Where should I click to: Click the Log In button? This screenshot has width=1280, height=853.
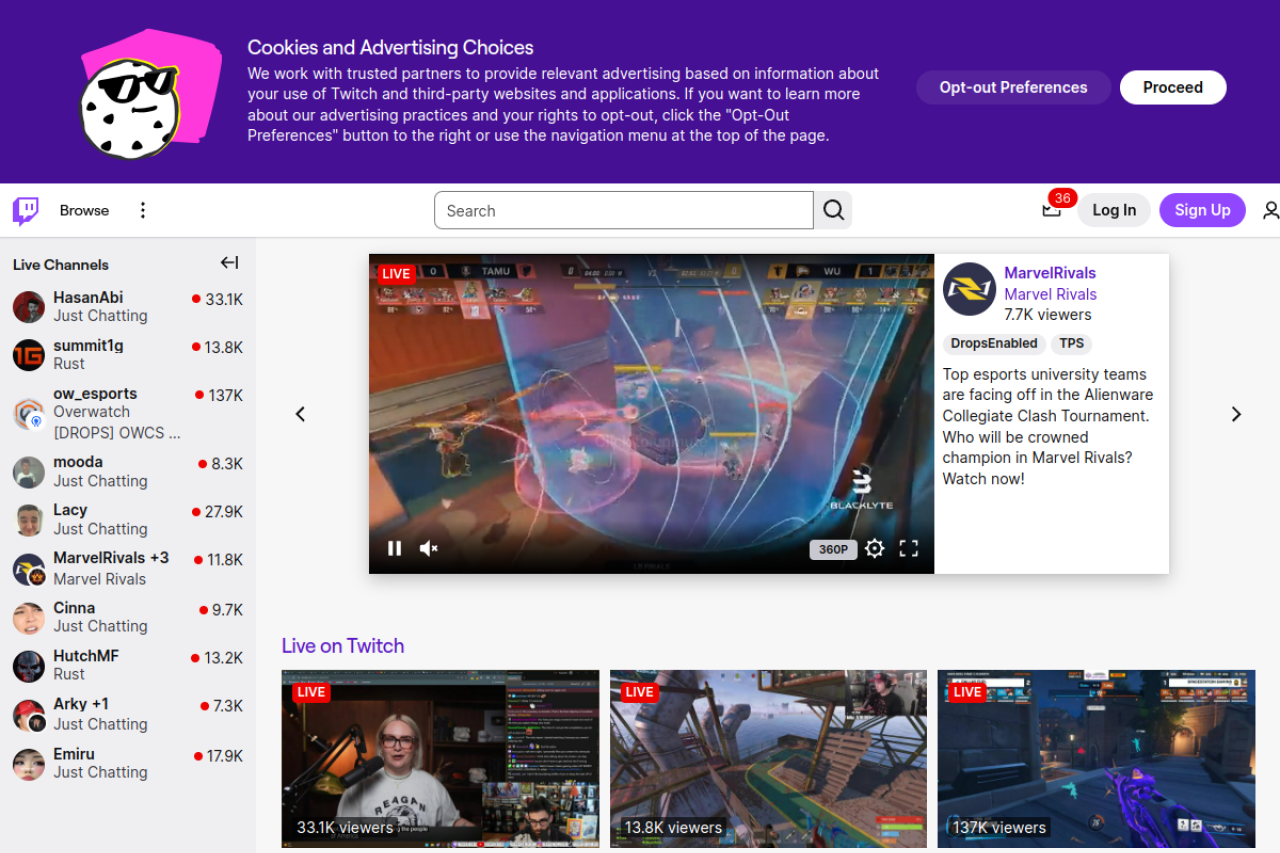pyautogui.click(x=1113, y=210)
